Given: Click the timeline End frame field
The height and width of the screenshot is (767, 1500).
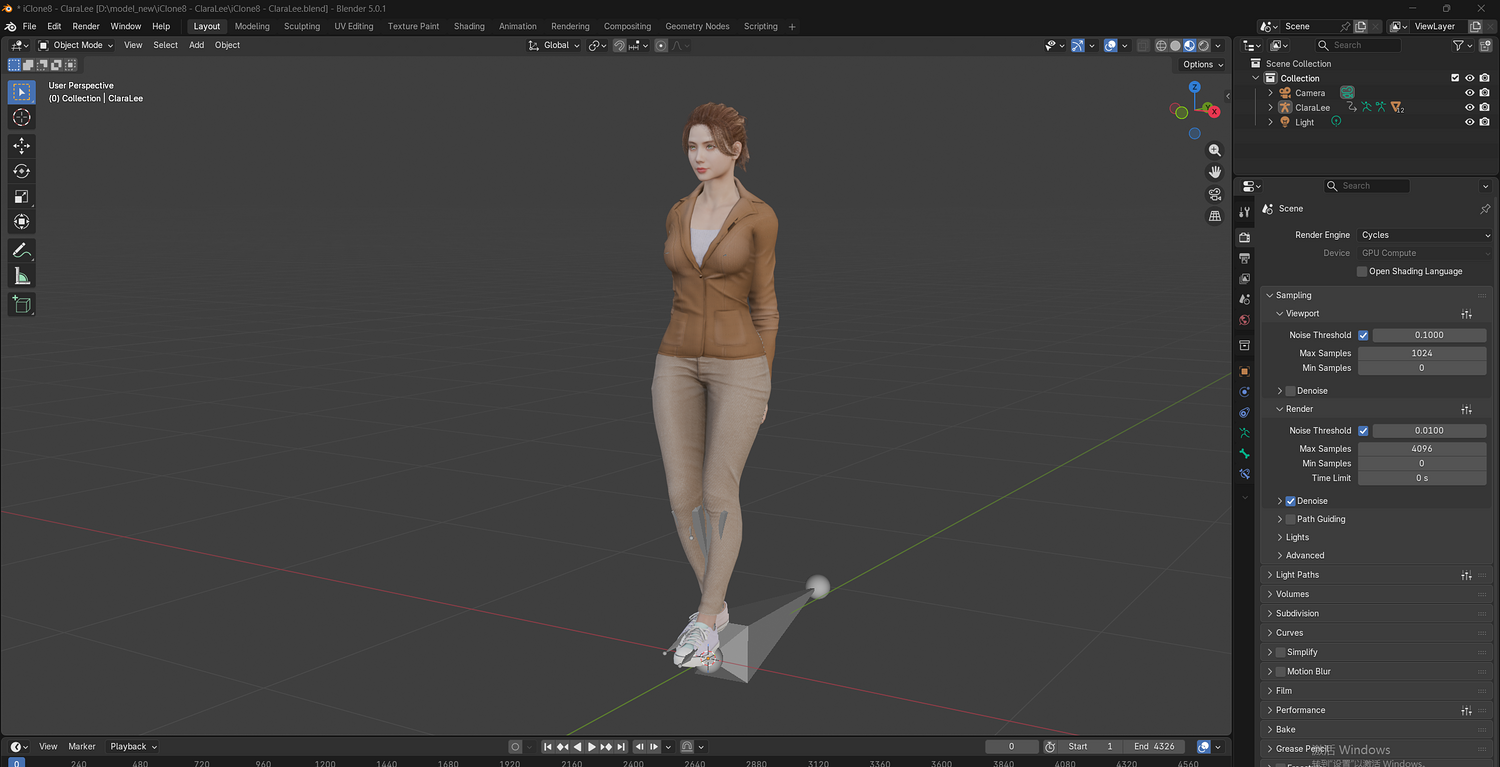Looking at the screenshot, I should click(x=1155, y=747).
